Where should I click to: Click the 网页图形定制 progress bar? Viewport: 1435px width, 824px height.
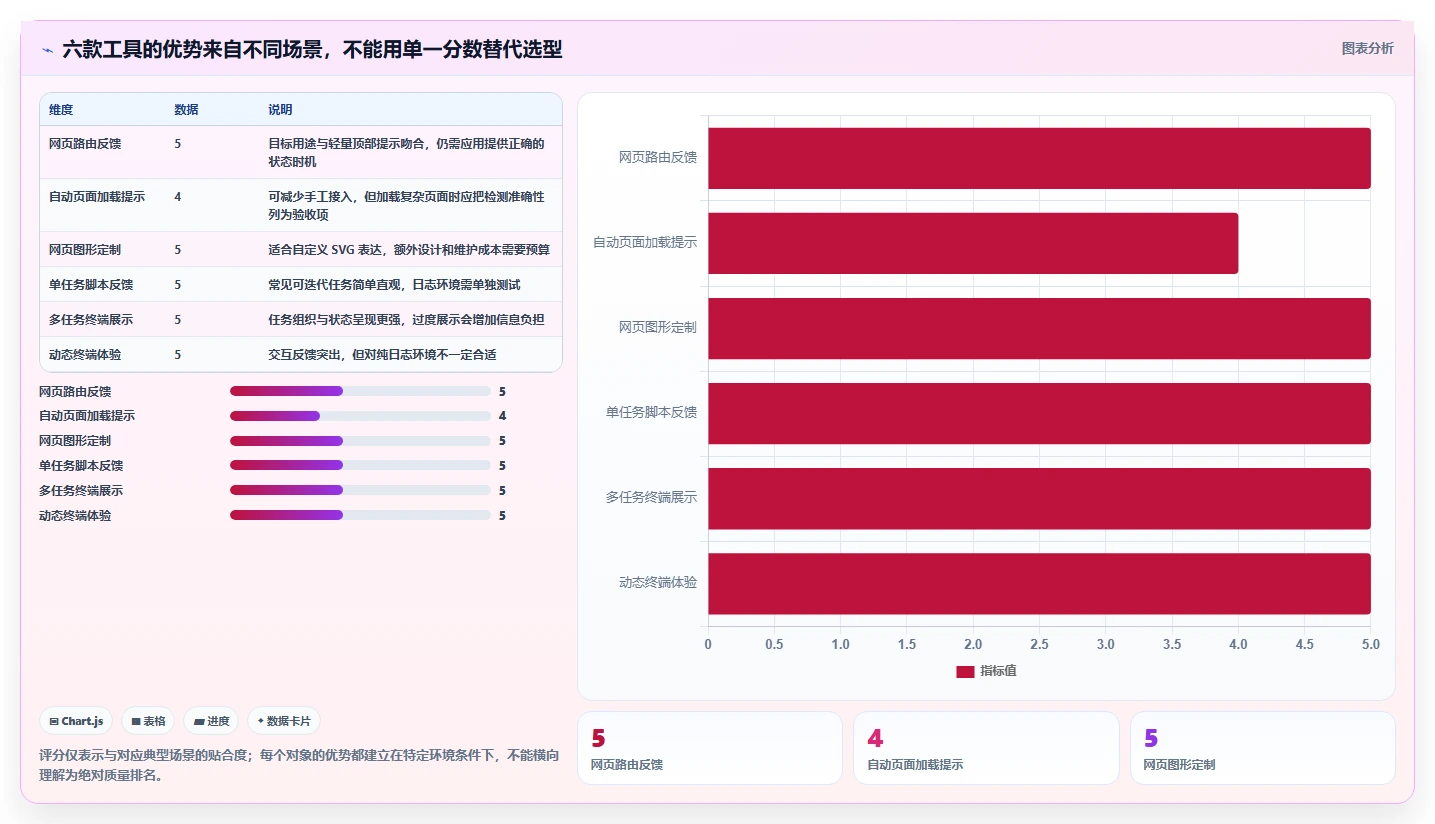pos(360,441)
